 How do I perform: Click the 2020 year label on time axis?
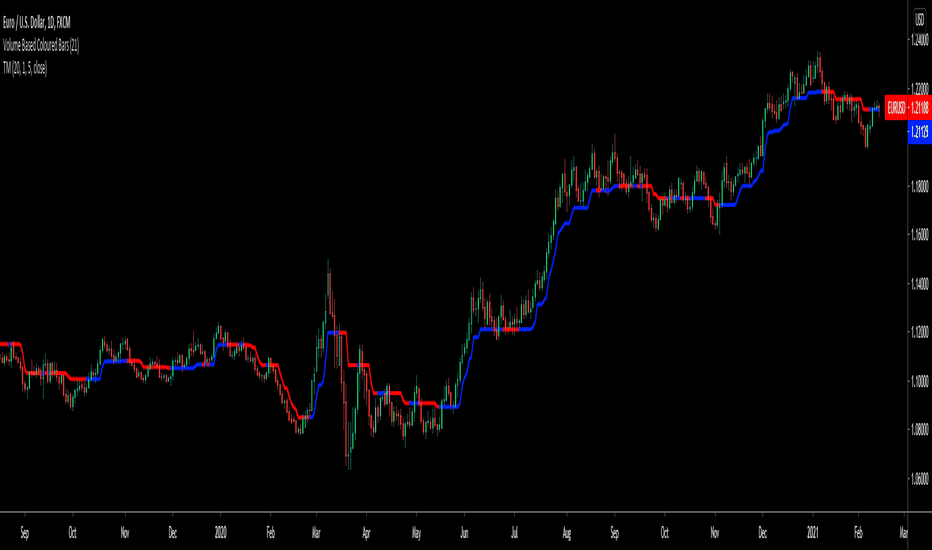[x=221, y=533]
